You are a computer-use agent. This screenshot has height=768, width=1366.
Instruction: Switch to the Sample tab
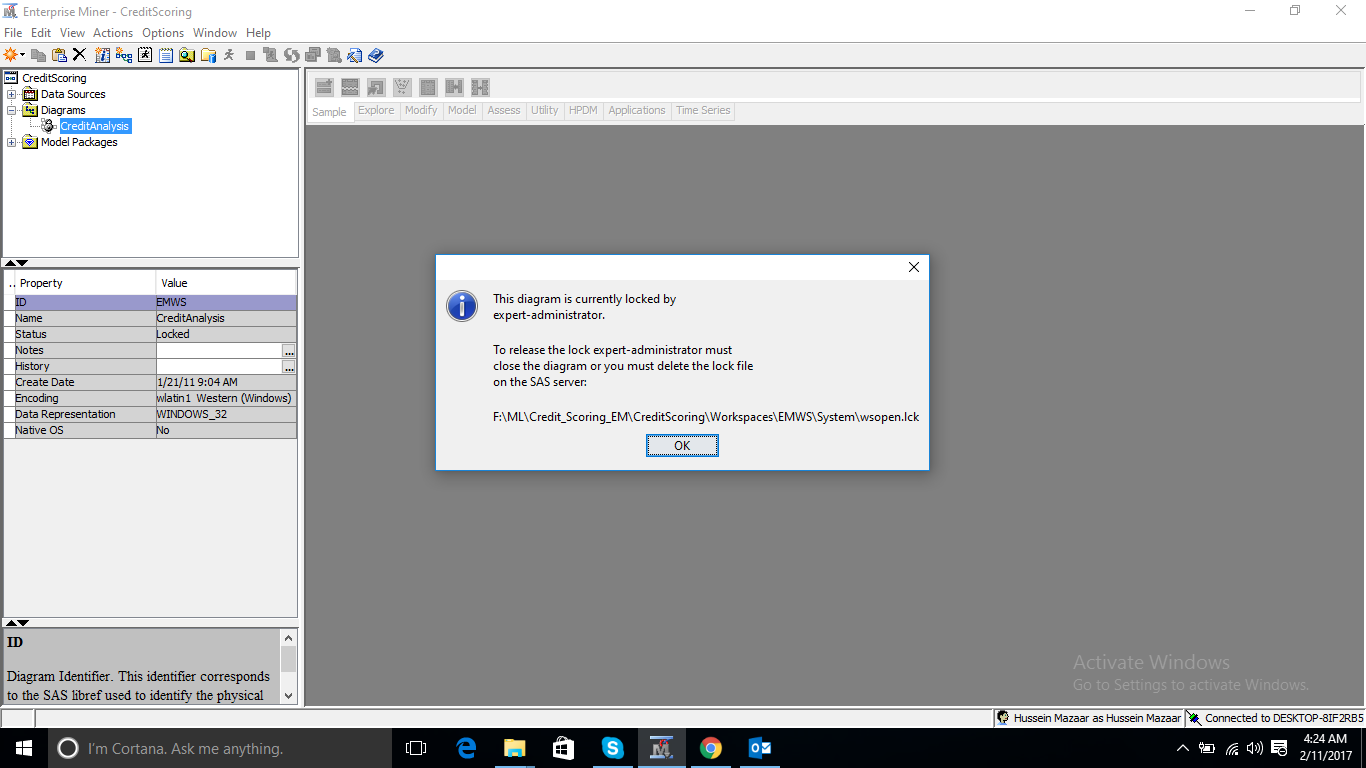pos(329,112)
